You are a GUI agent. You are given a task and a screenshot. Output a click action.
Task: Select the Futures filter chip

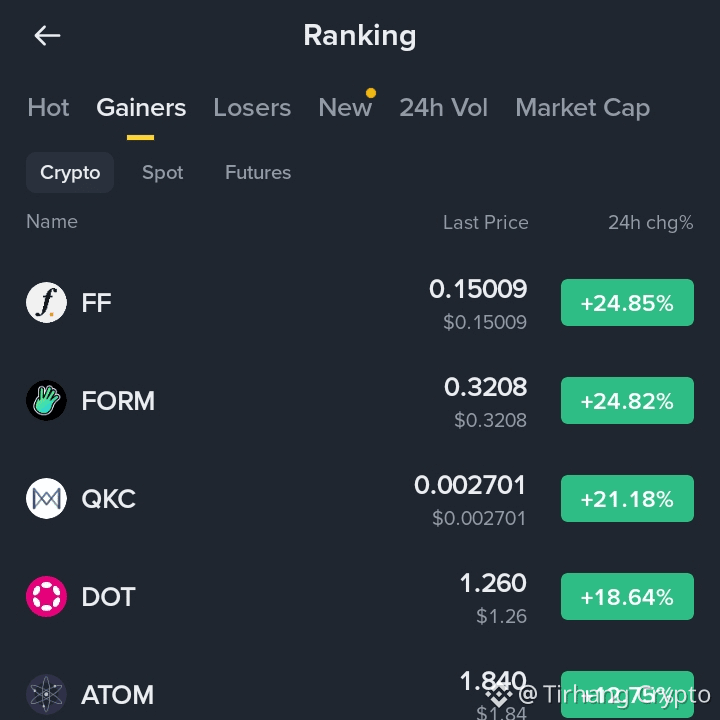(x=258, y=173)
